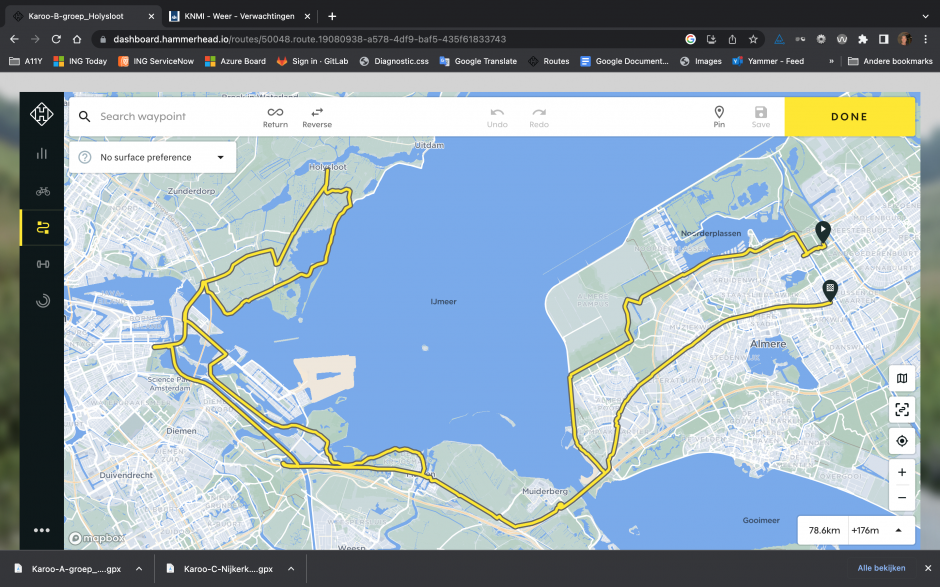The height and width of the screenshot is (587, 940).
Task: Open the Sign in GitLab bookmark
Action: pos(312,61)
